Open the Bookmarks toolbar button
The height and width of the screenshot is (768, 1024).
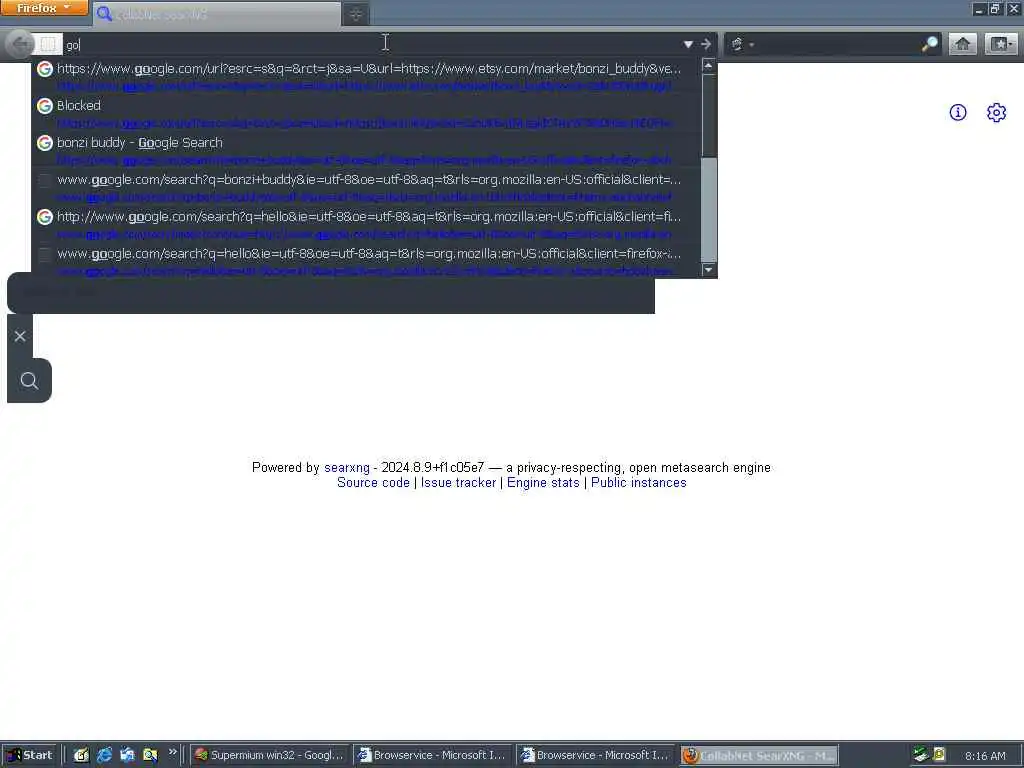(x=1001, y=44)
